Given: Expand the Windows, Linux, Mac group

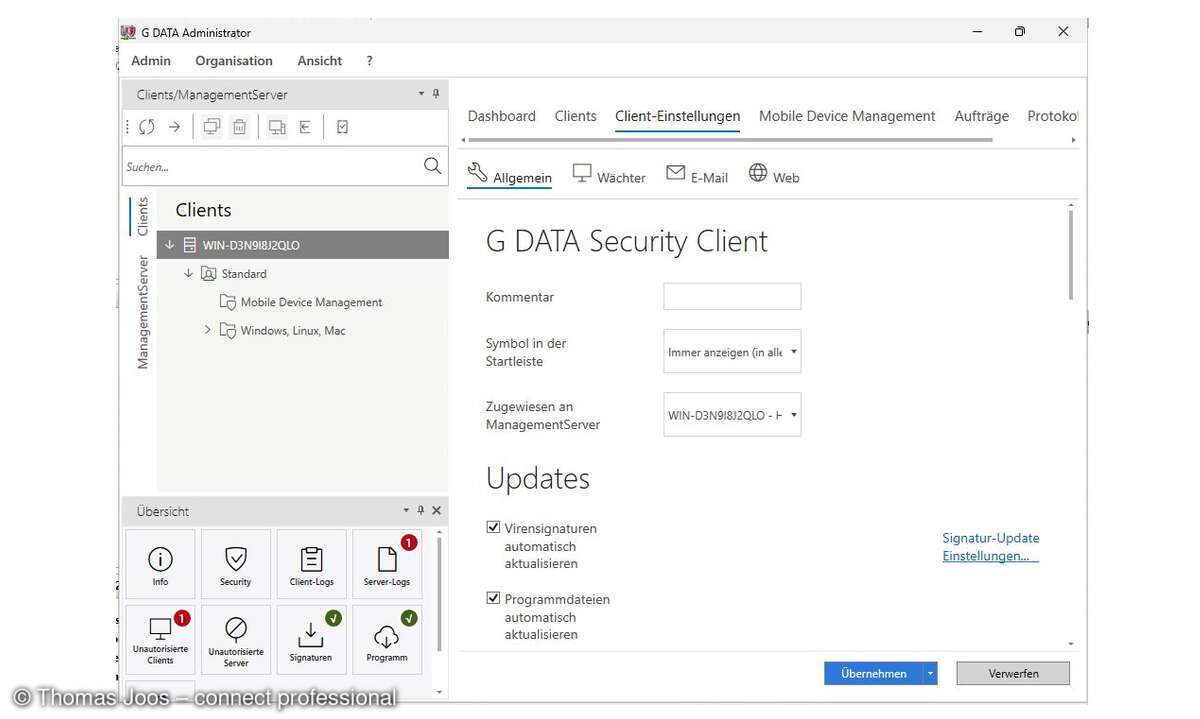Looking at the screenshot, I should click(207, 330).
